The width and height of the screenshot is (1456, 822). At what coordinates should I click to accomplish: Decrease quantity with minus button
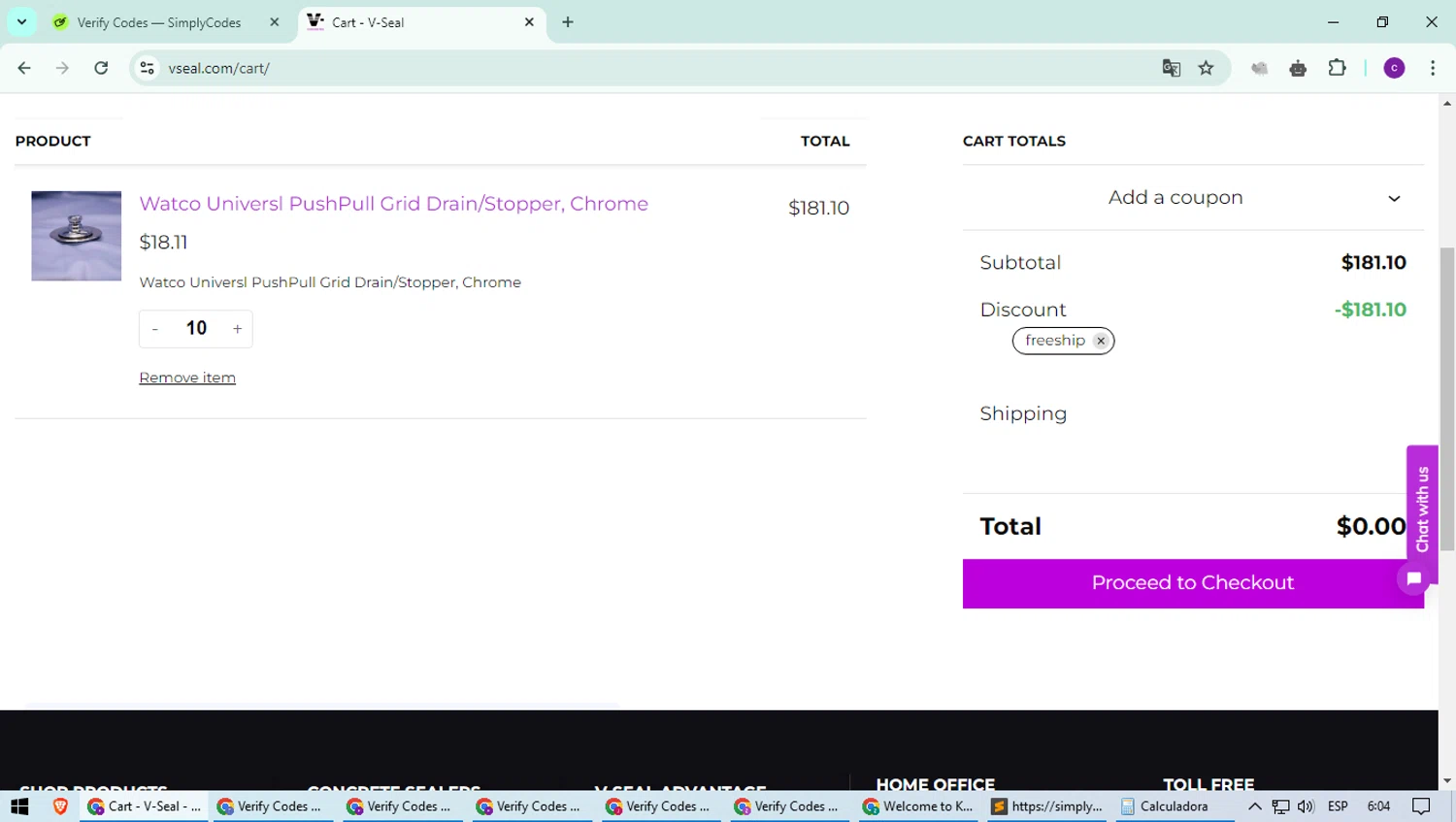coord(155,329)
